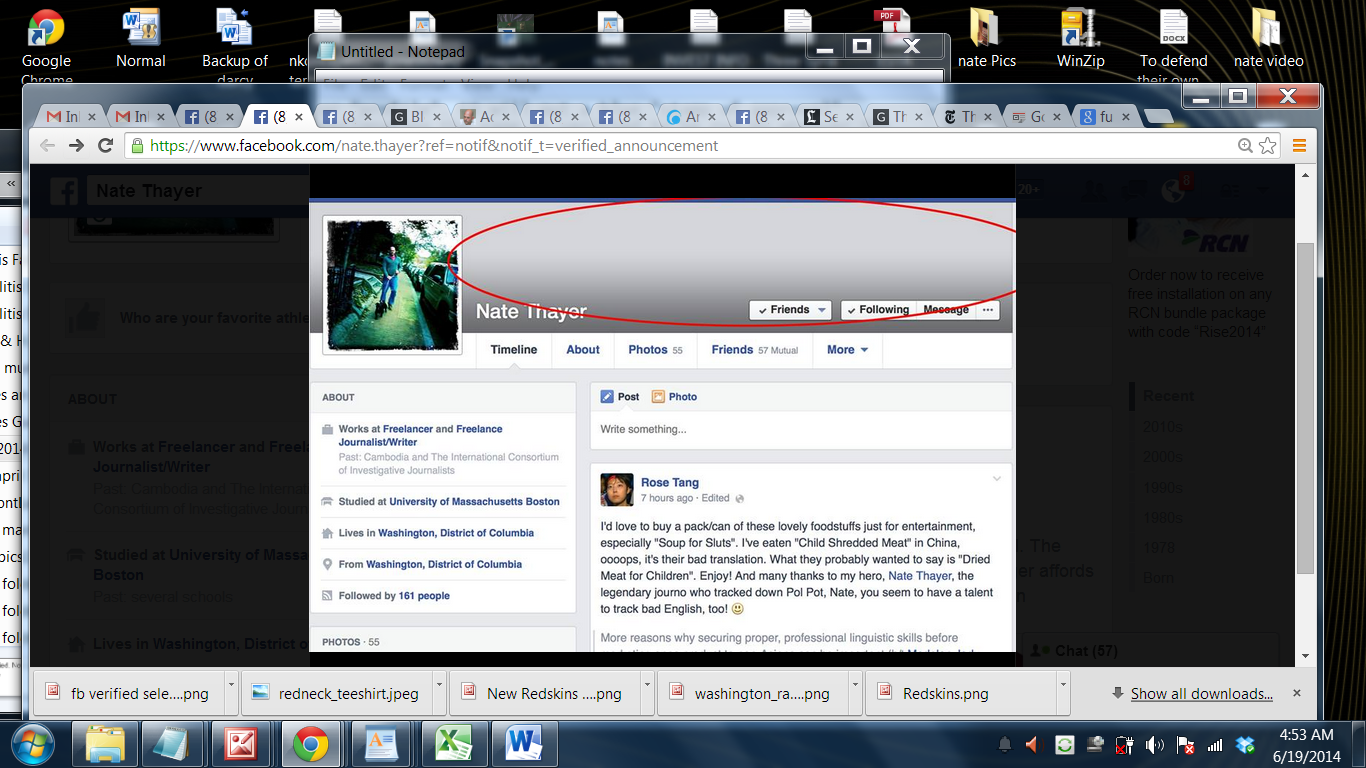Go back with Chrome's back arrow
This screenshot has height=768, width=1366.
tap(47, 146)
